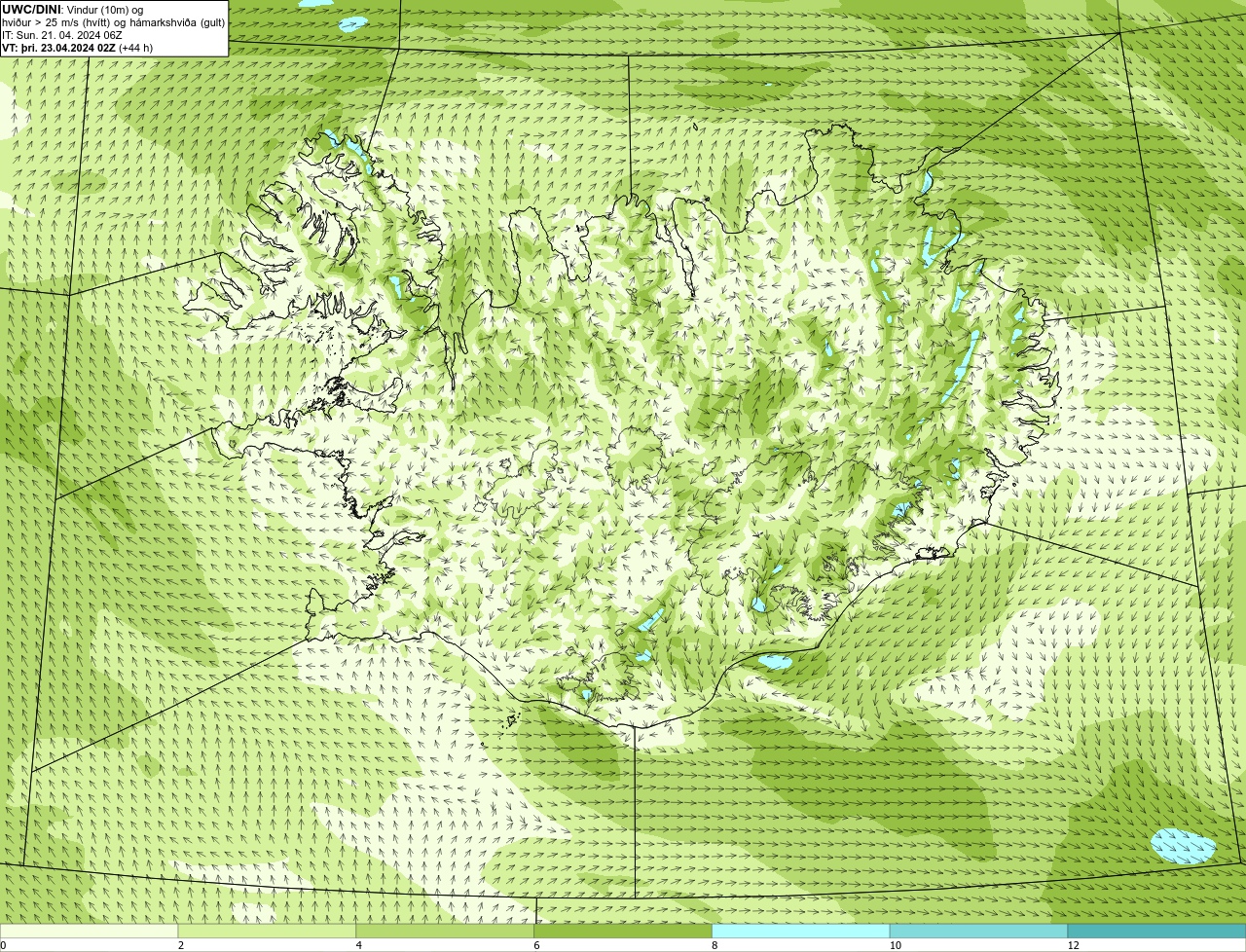Click the scale label '6'
1246x952 pixels.
(x=536, y=945)
